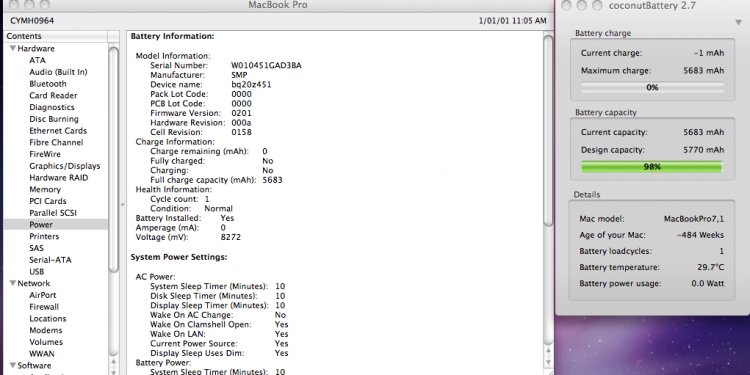
Task: Select Serial-ATA in sidebar
Action: 50,260
